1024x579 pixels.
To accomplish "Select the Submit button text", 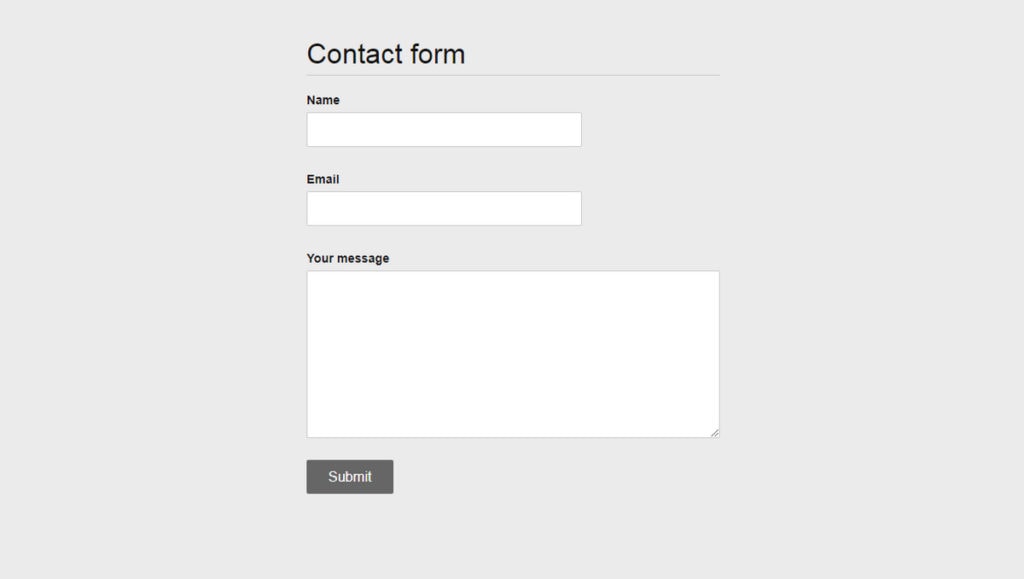I will point(349,476).
